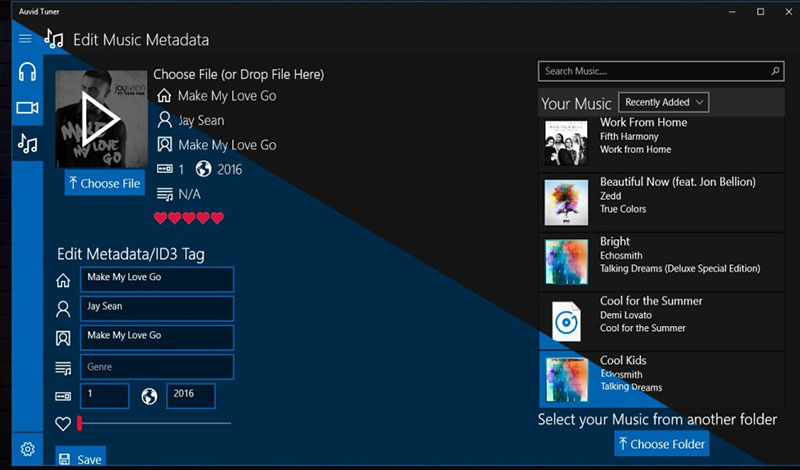Expand the Recently Added sort dropdown

(x=664, y=102)
